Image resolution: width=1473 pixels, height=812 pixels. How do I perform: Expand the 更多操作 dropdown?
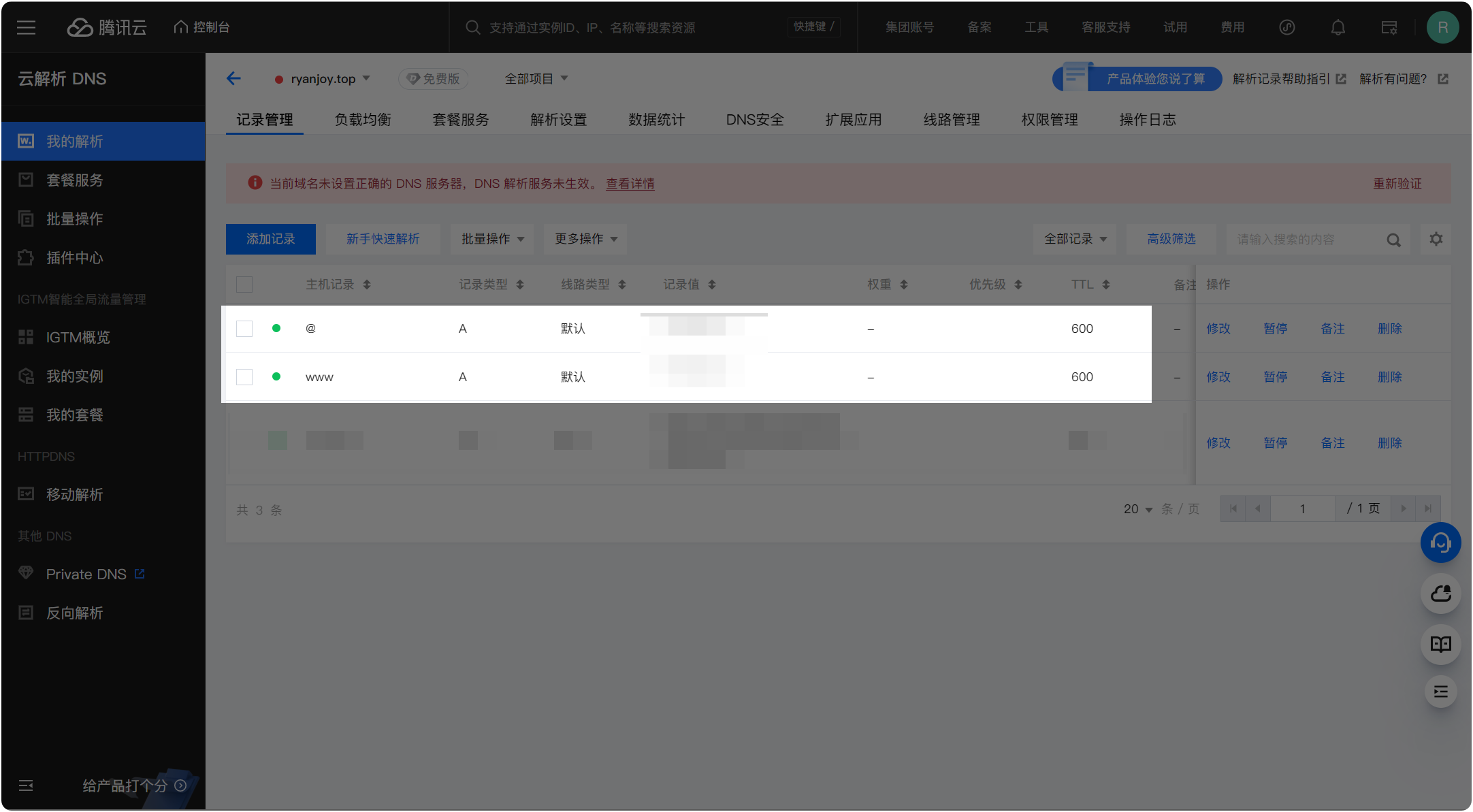[x=585, y=239]
